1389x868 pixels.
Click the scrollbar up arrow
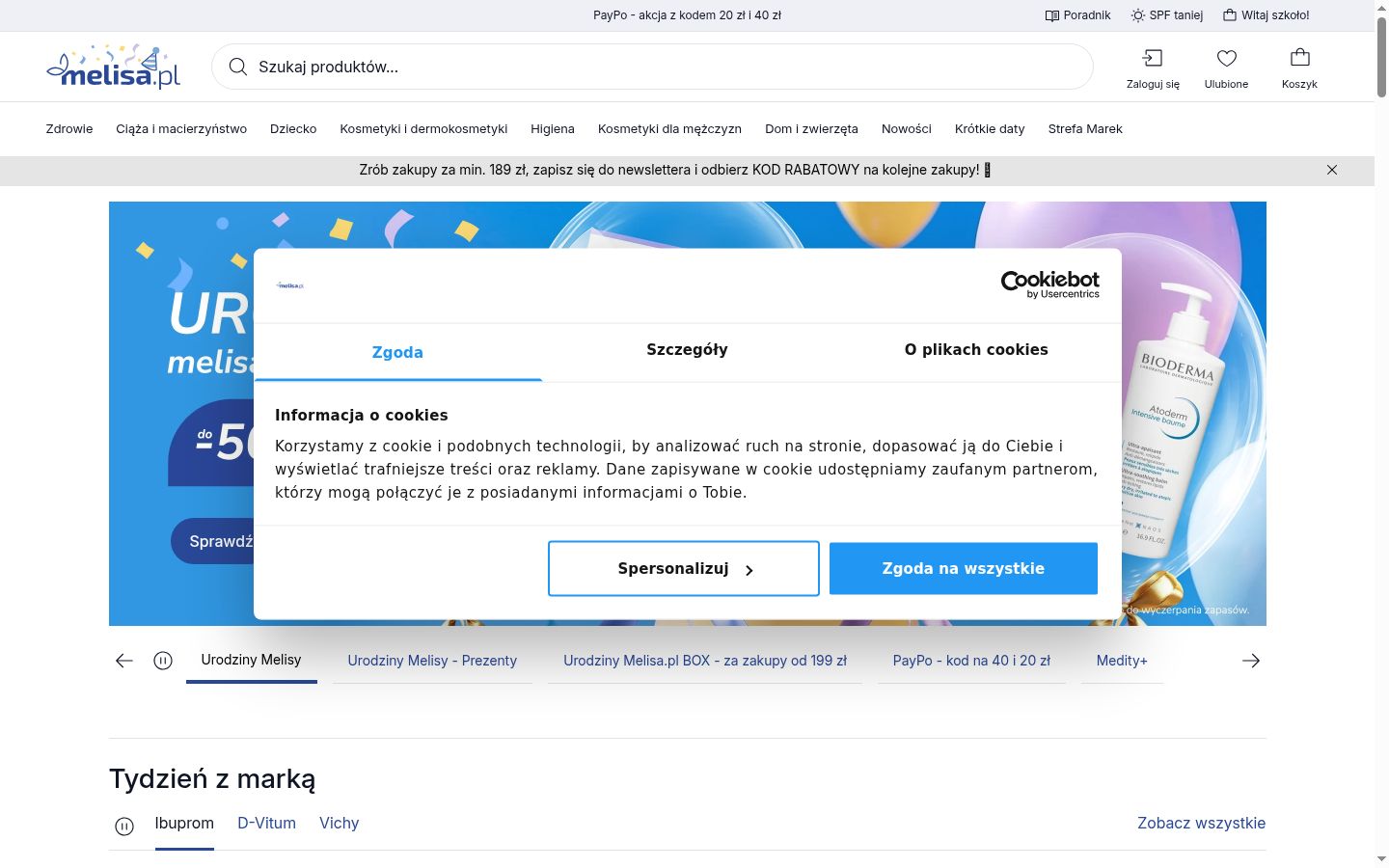[1381, 7]
